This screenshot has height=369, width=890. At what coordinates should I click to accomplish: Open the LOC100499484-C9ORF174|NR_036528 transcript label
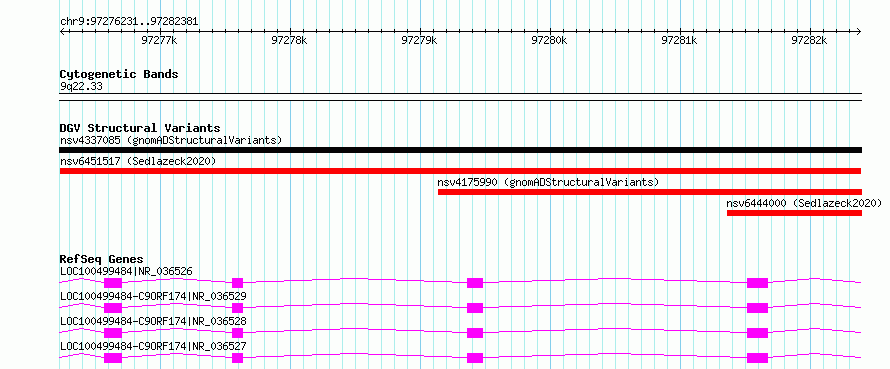(153, 321)
